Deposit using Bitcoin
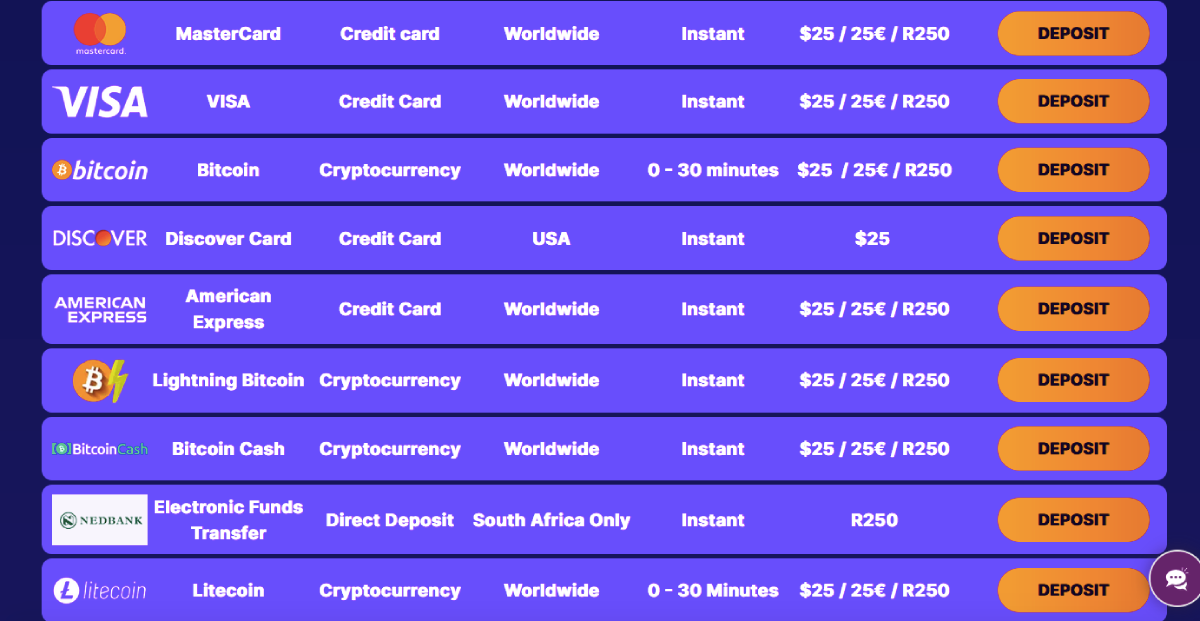 coord(1073,170)
